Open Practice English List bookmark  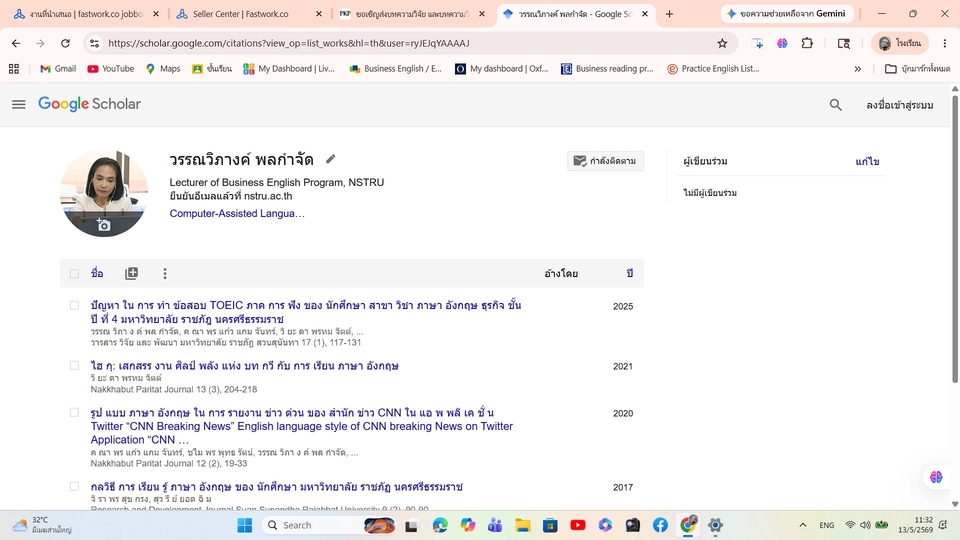(713, 69)
